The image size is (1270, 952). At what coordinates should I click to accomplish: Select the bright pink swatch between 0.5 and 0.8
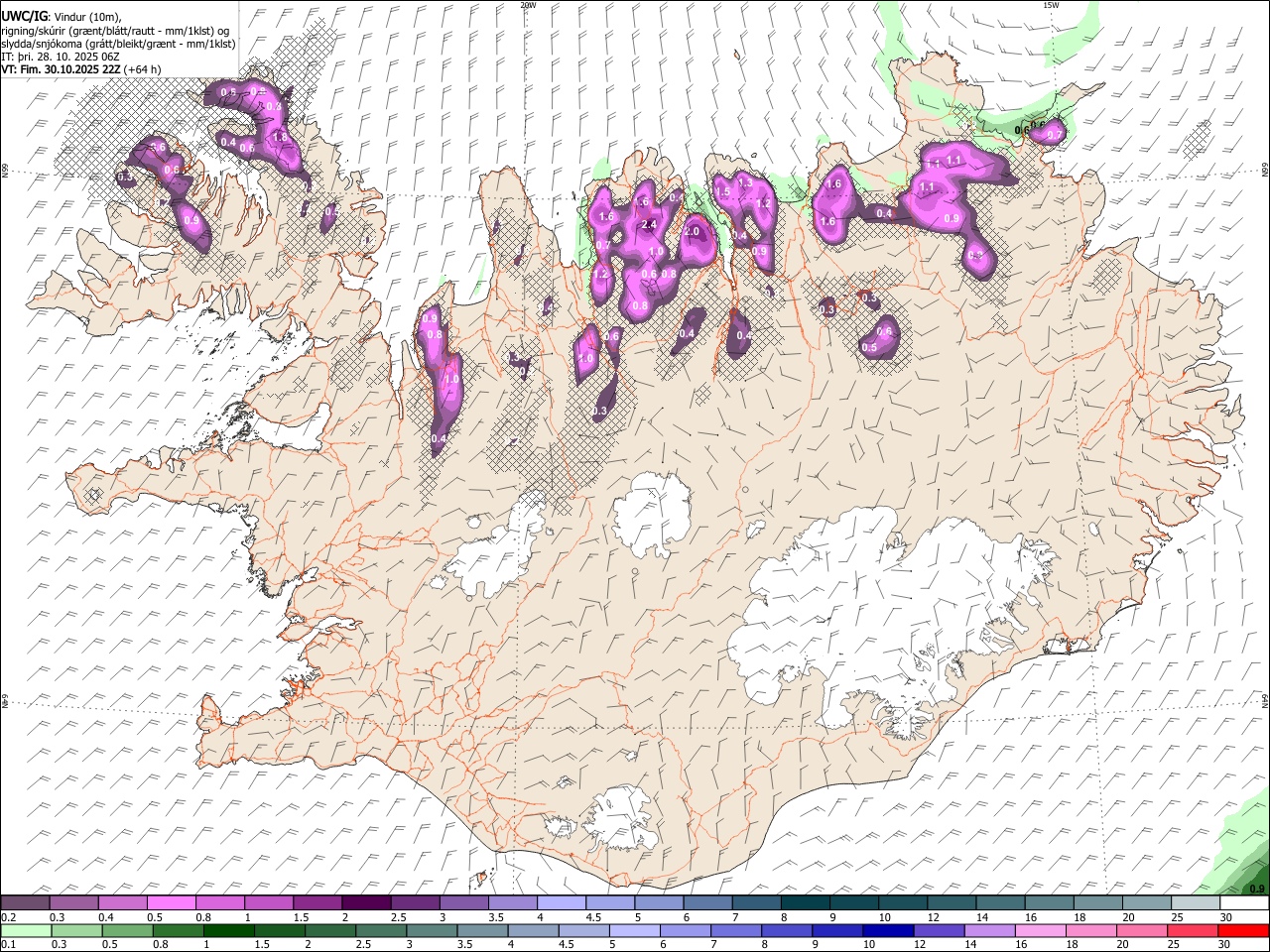(x=172, y=902)
